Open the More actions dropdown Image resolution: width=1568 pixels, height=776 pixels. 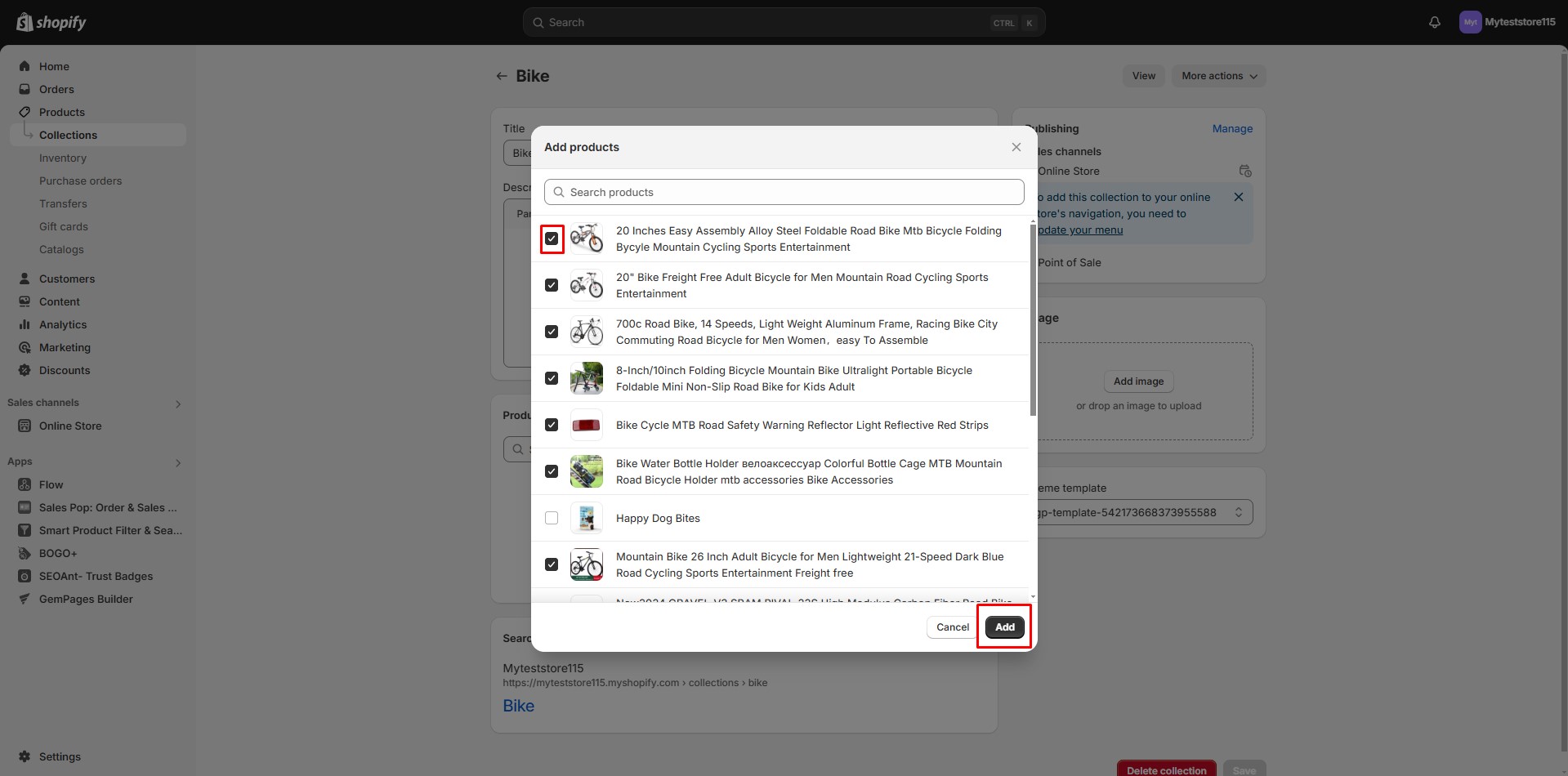click(x=1218, y=76)
